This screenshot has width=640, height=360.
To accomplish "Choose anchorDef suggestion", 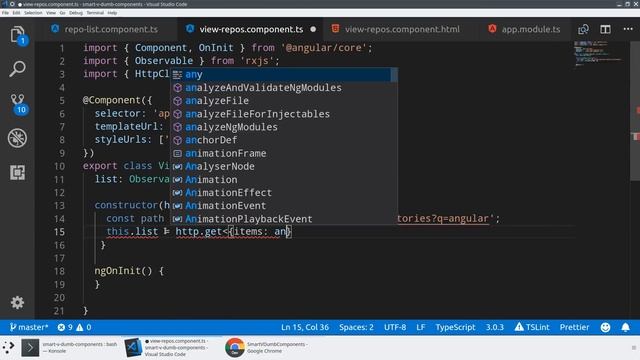I will click(281, 140).
